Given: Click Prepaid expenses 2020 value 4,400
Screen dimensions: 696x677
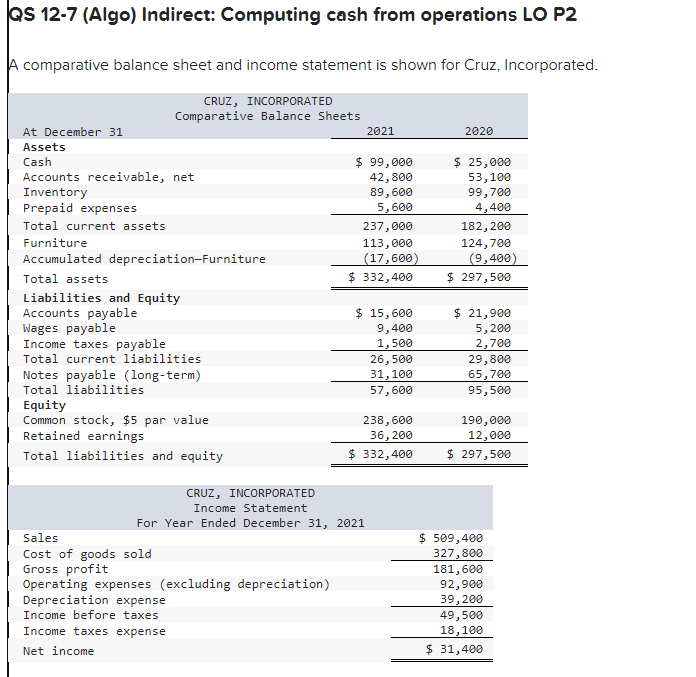Looking at the screenshot, I should point(493,207).
